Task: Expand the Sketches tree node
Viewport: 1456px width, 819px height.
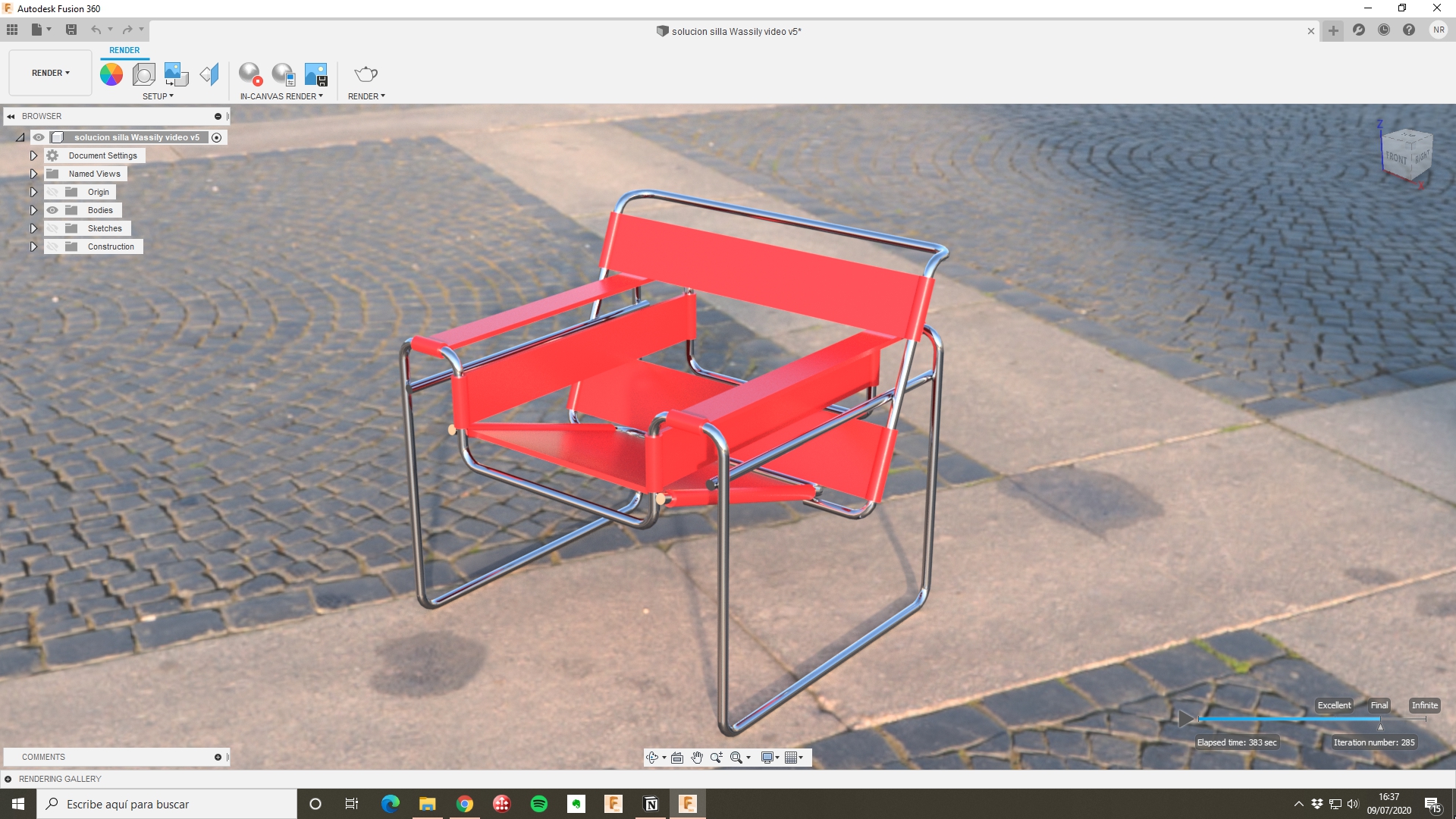Action: click(33, 228)
